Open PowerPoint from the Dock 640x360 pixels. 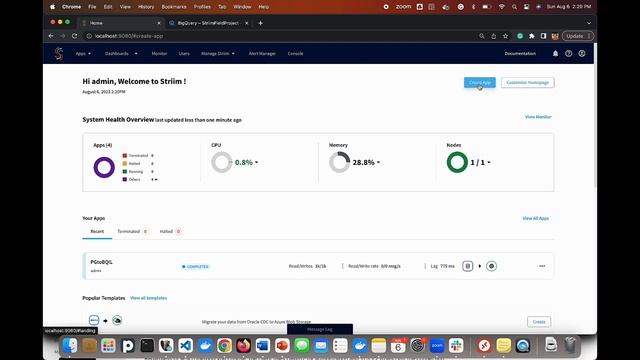point(282,346)
